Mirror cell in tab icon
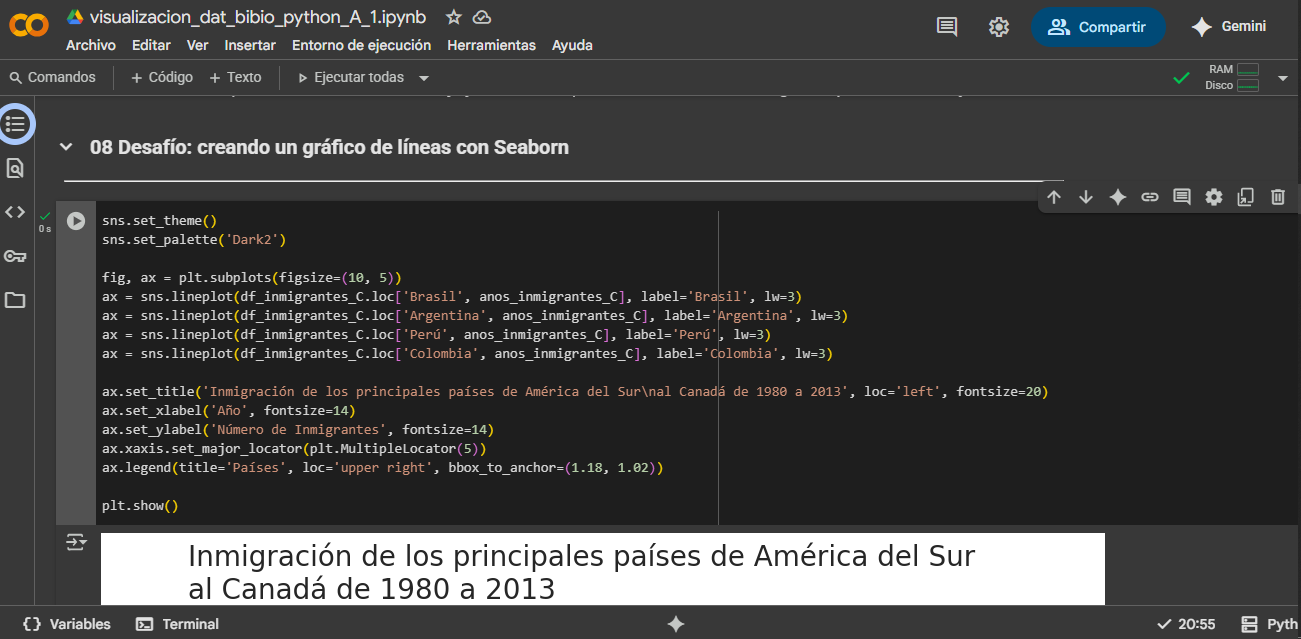The width and height of the screenshot is (1301, 639). point(1246,197)
